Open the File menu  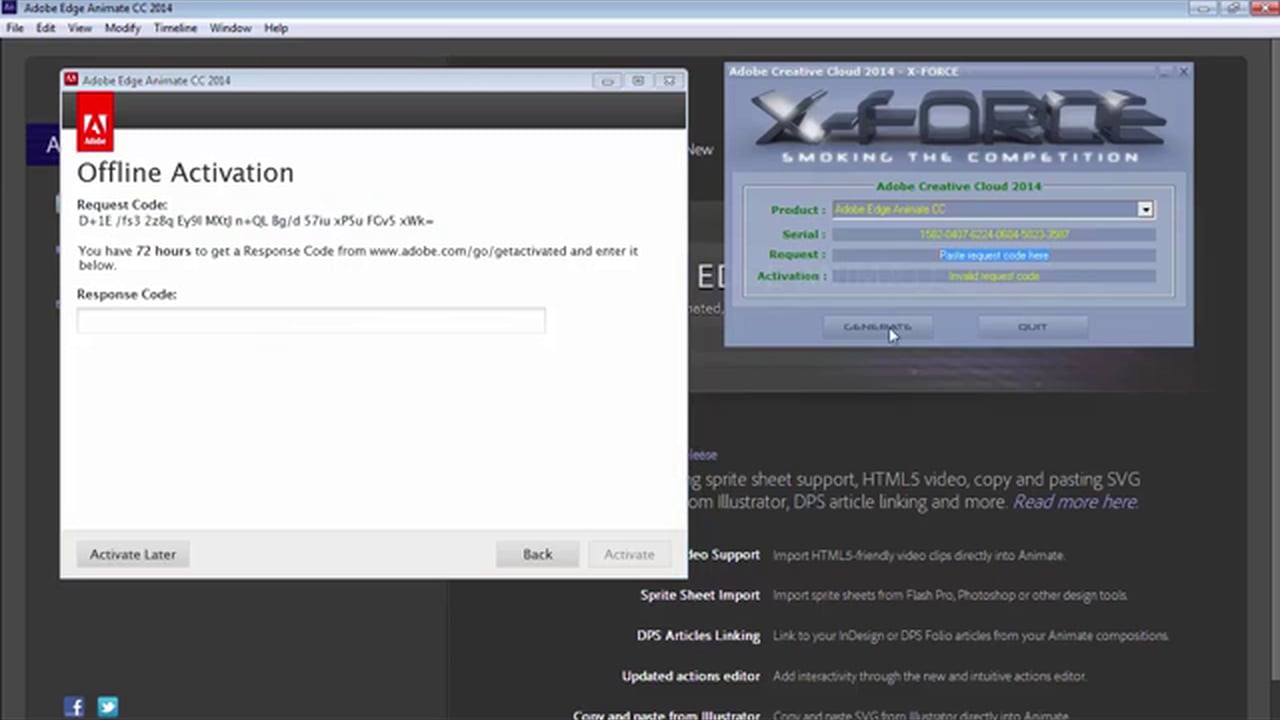click(15, 28)
